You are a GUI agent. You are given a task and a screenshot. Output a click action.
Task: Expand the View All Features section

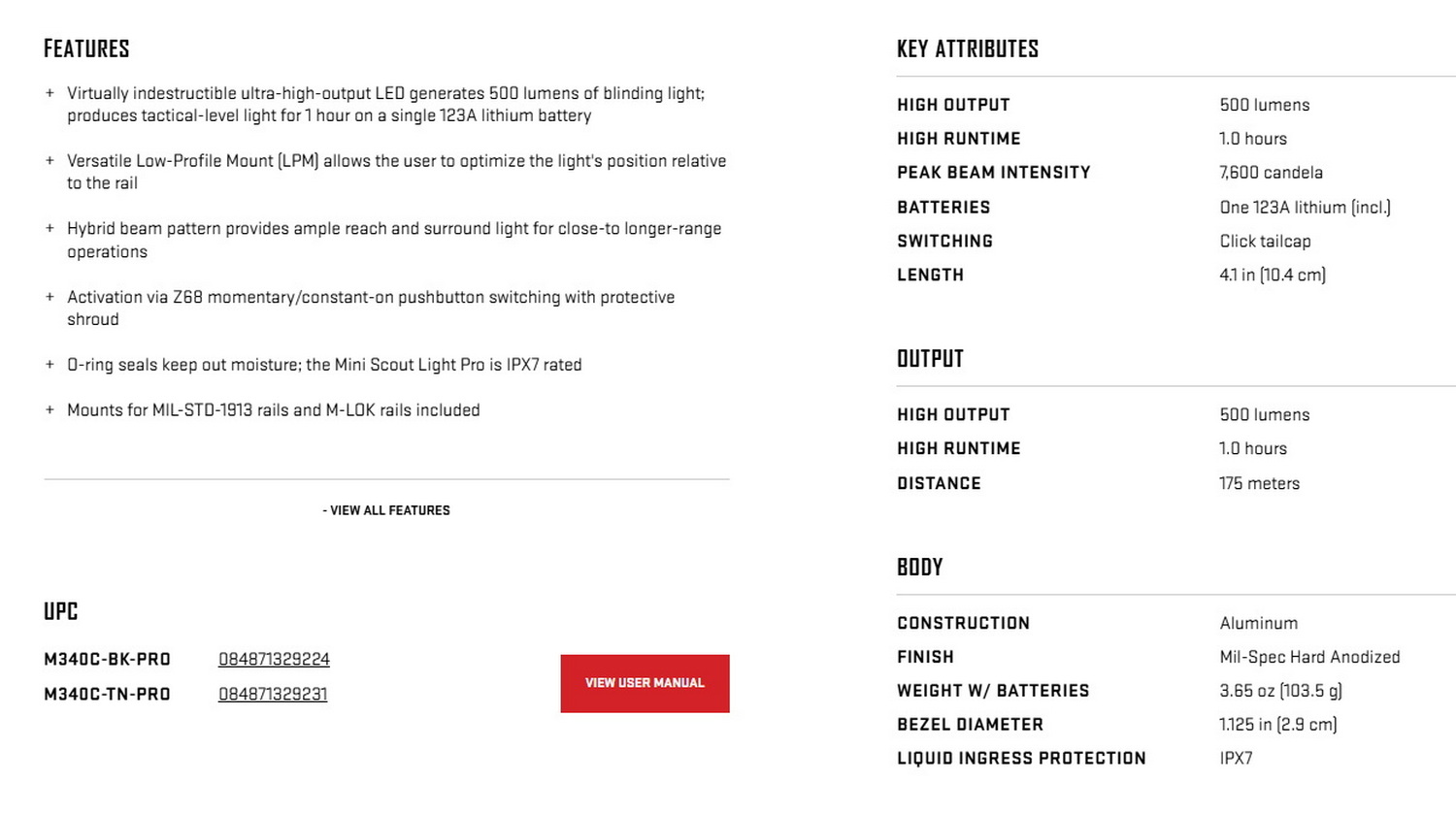(386, 510)
